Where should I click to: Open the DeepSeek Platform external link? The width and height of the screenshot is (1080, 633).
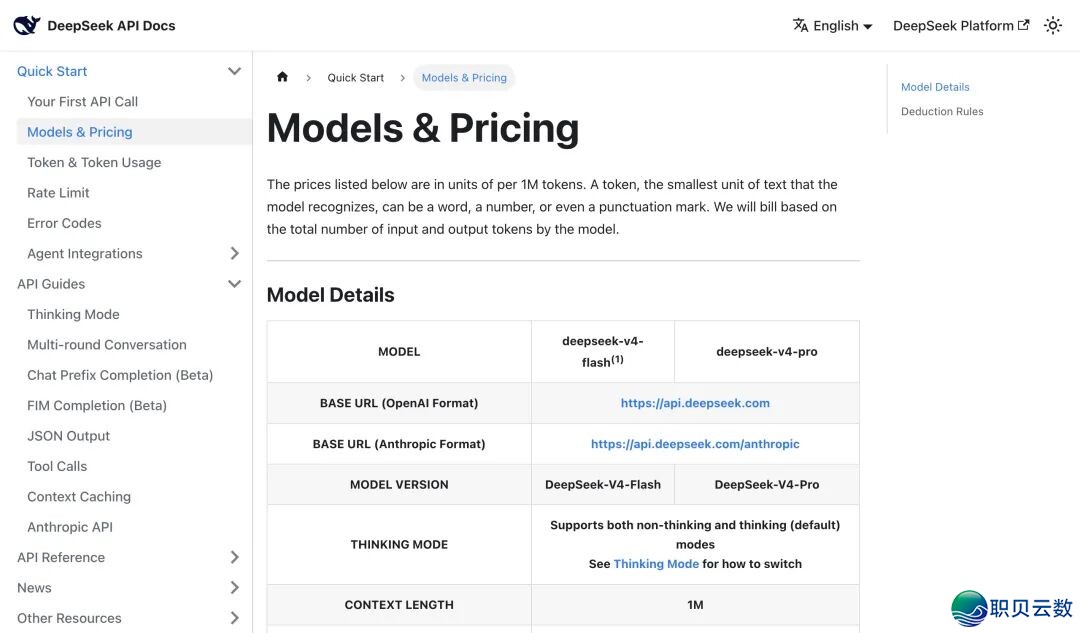961,25
